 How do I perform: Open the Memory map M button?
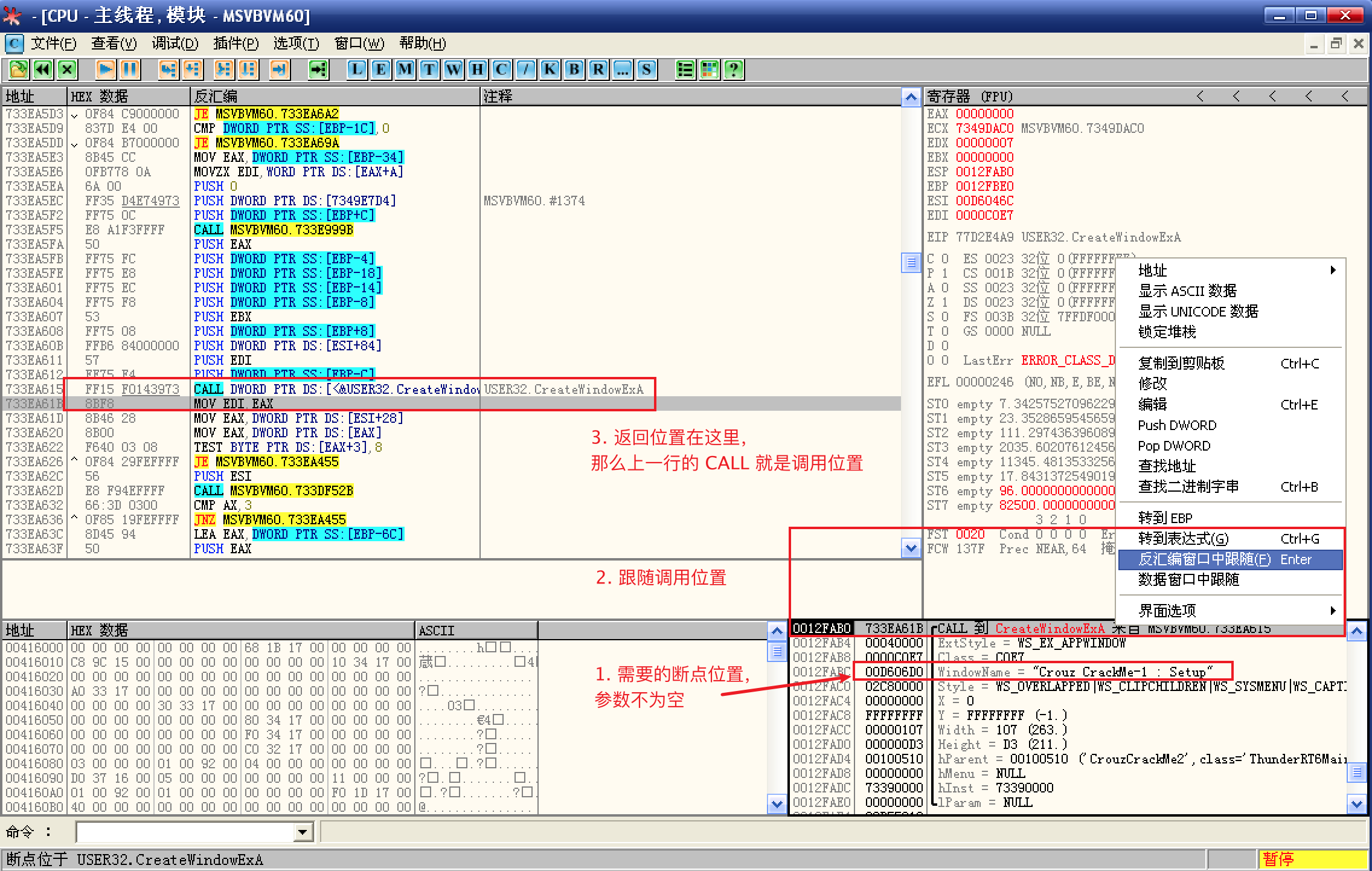tap(405, 69)
